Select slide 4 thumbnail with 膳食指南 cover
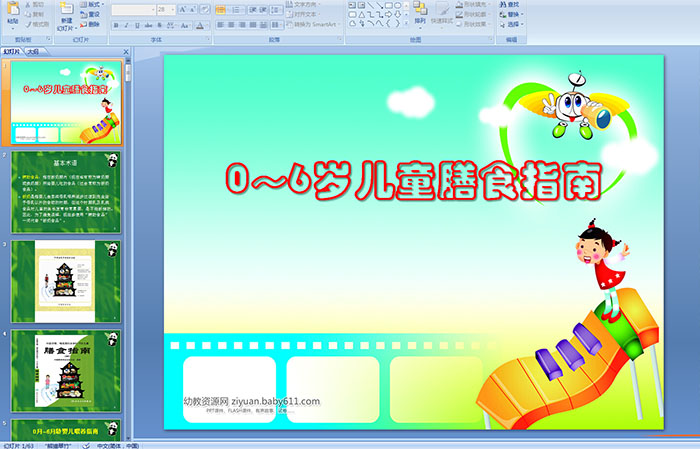Image resolution: width=700 pixels, height=449 pixels. pyautogui.click(x=66, y=371)
